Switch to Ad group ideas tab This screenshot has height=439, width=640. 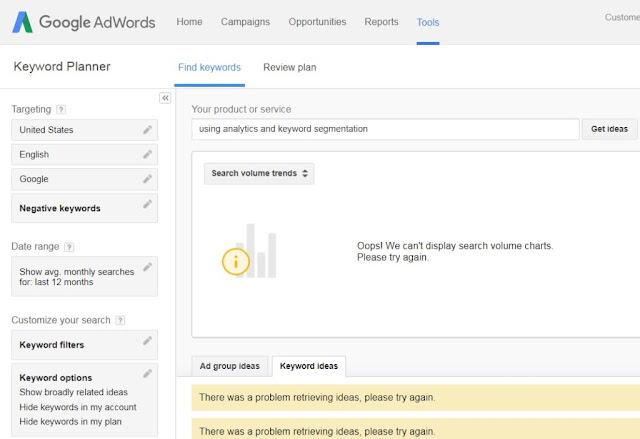pyautogui.click(x=229, y=366)
